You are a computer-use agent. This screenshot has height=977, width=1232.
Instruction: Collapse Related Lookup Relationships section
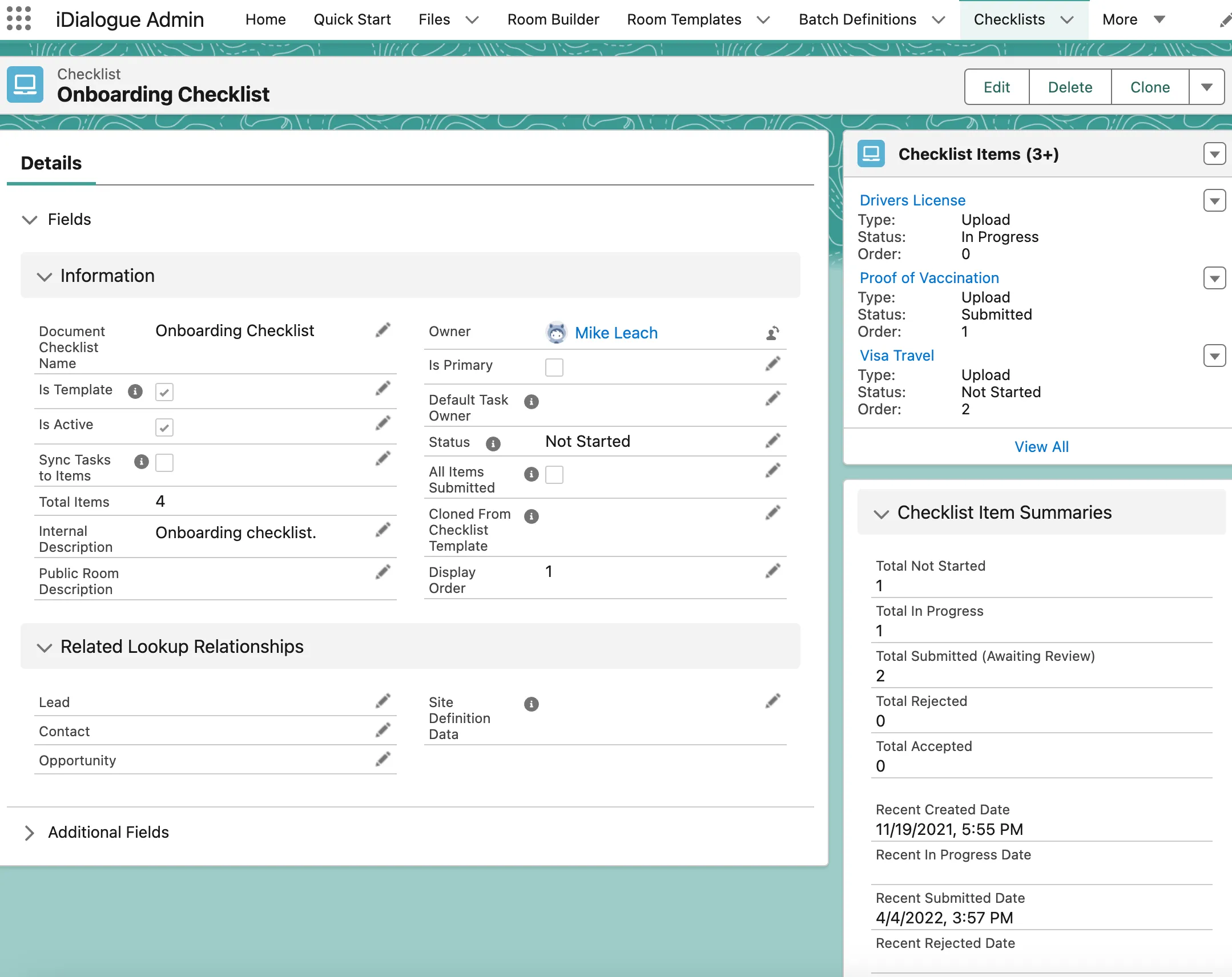pos(45,647)
